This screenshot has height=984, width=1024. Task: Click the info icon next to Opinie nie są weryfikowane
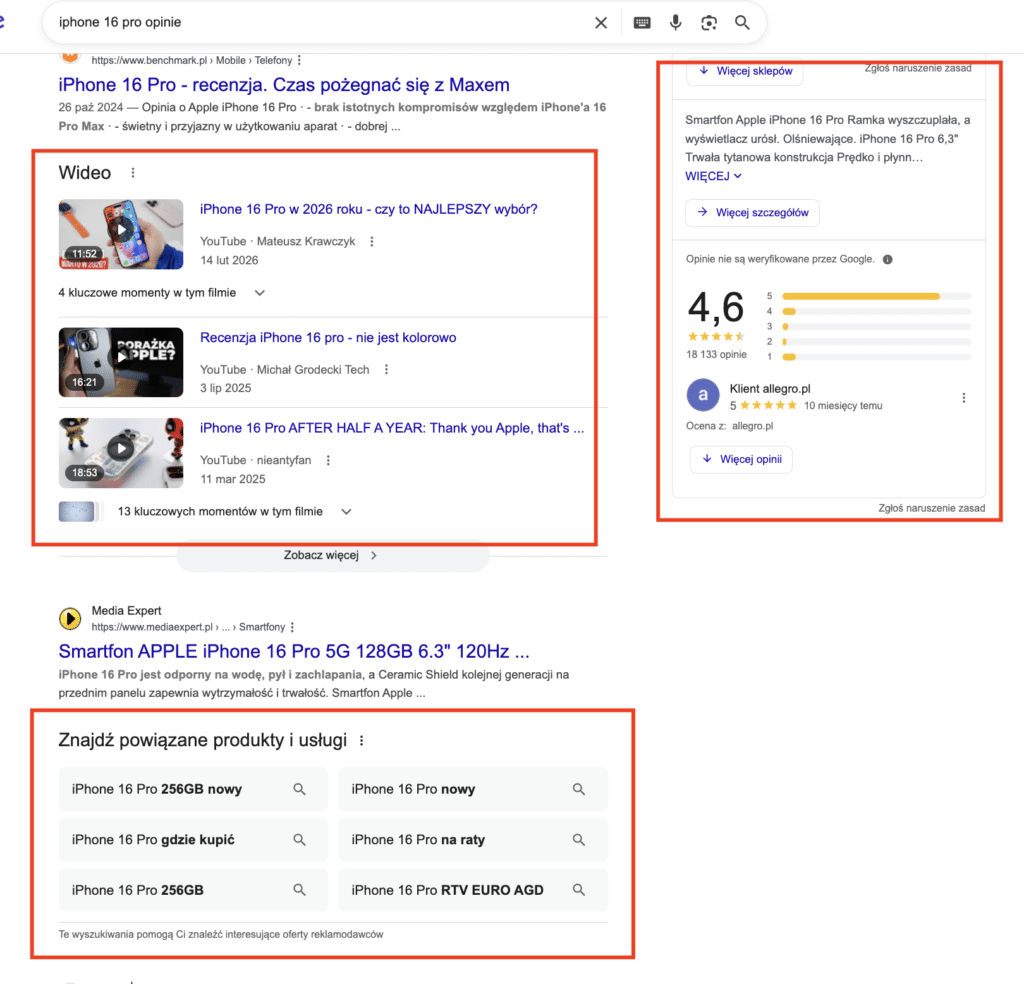point(888,259)
